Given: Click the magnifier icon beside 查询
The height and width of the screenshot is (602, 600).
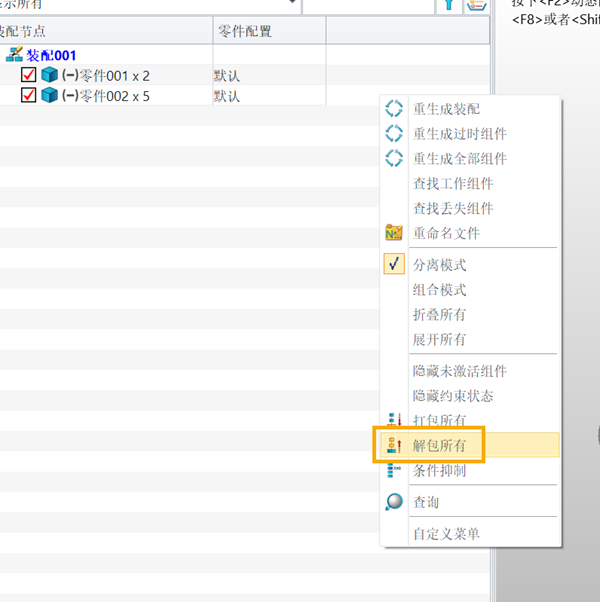Looking at the screenshot, I should [x=394, y=502].
